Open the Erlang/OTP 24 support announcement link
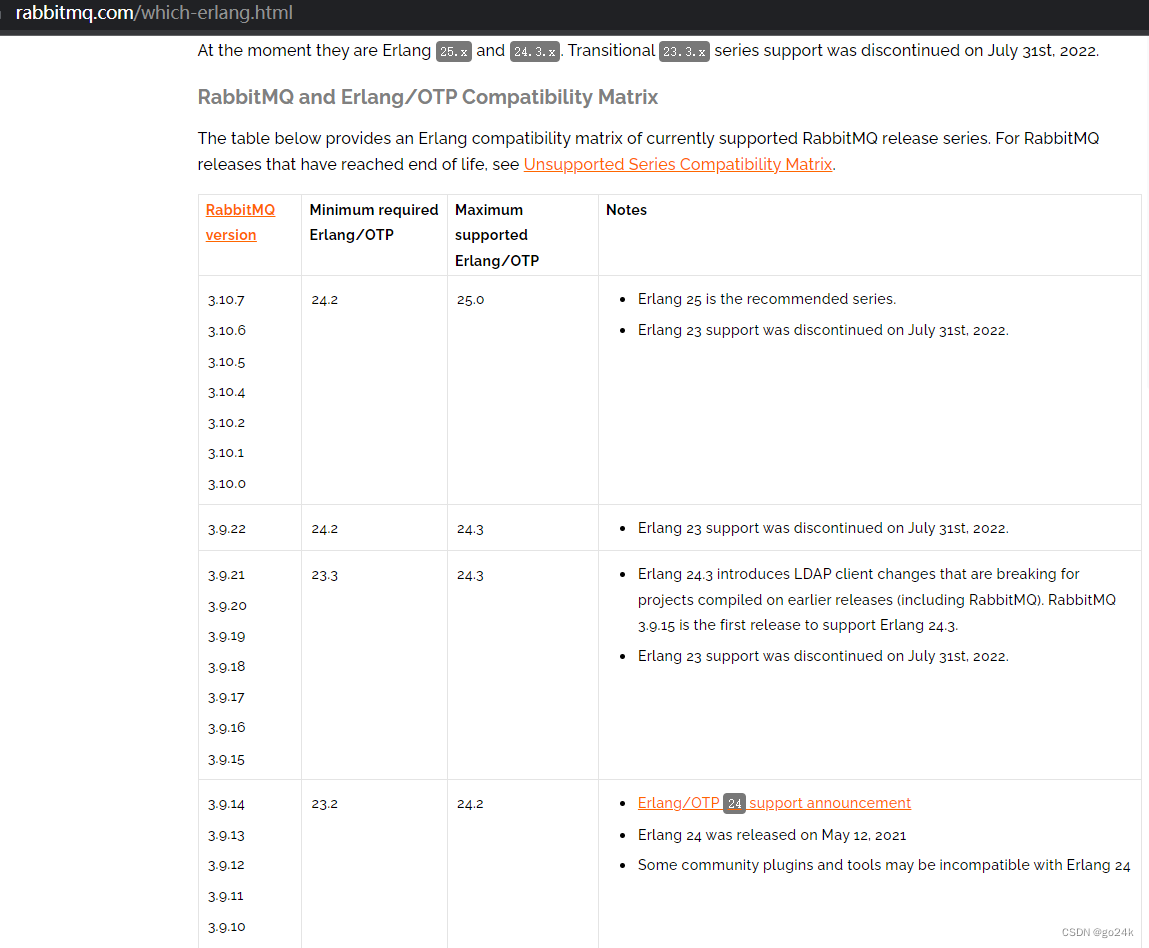This screenshot has width=1149, height=948. (774, 803)
